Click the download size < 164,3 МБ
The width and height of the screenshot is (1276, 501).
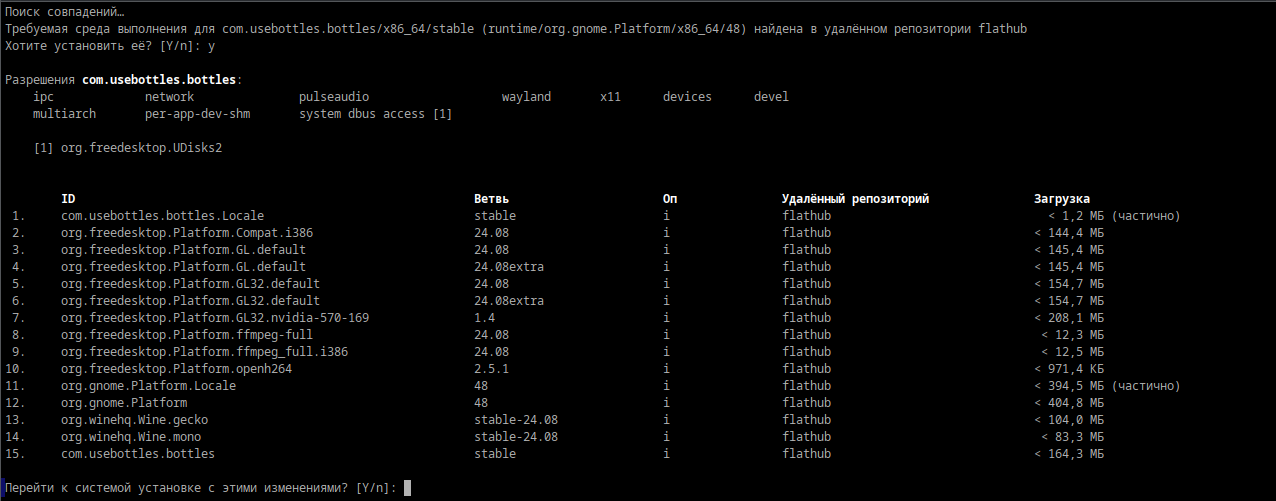1069,453
